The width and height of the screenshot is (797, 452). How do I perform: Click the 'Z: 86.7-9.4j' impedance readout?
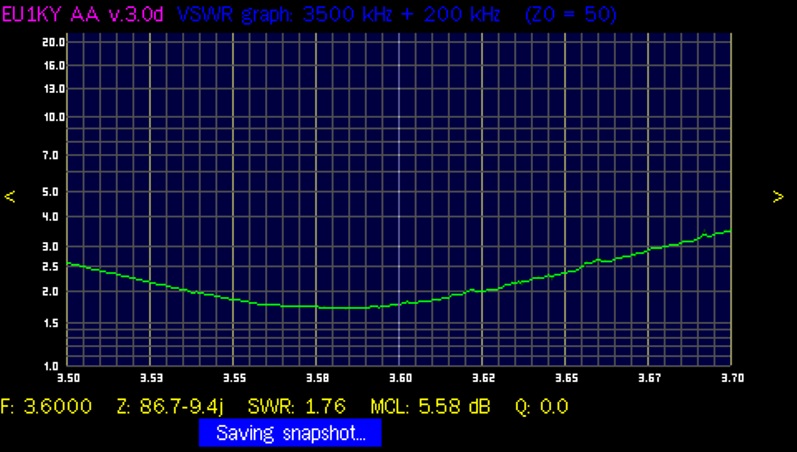pyautogui.click(x=170, y=407)
